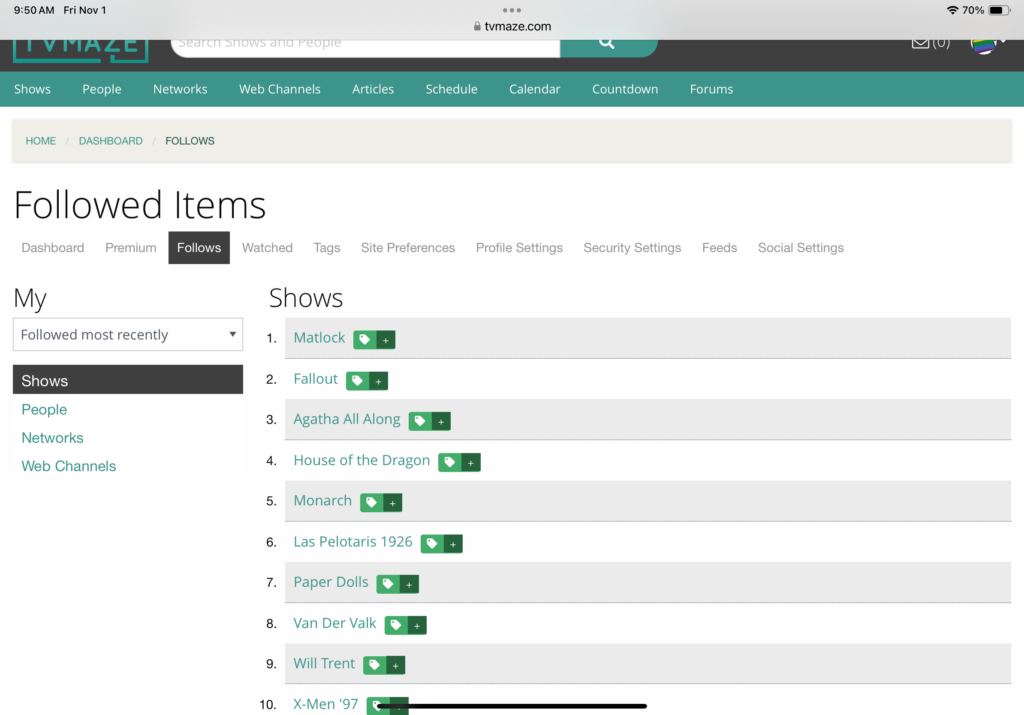Switch to the Tags tab
The image size is (1024, 715).
327,247
